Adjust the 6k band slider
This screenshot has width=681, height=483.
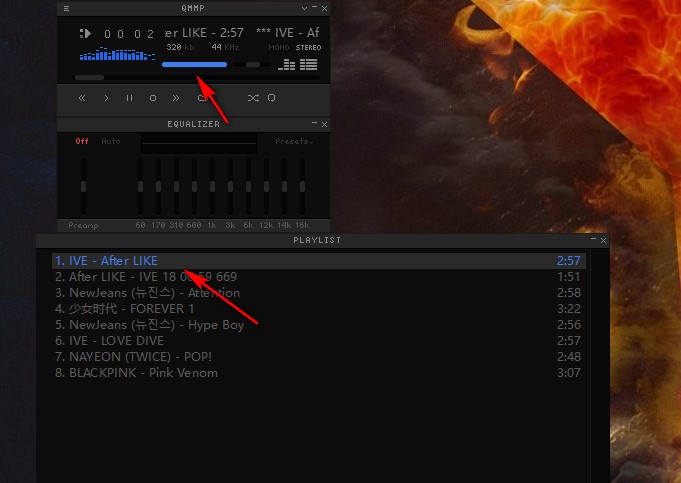tap(248, 186)
